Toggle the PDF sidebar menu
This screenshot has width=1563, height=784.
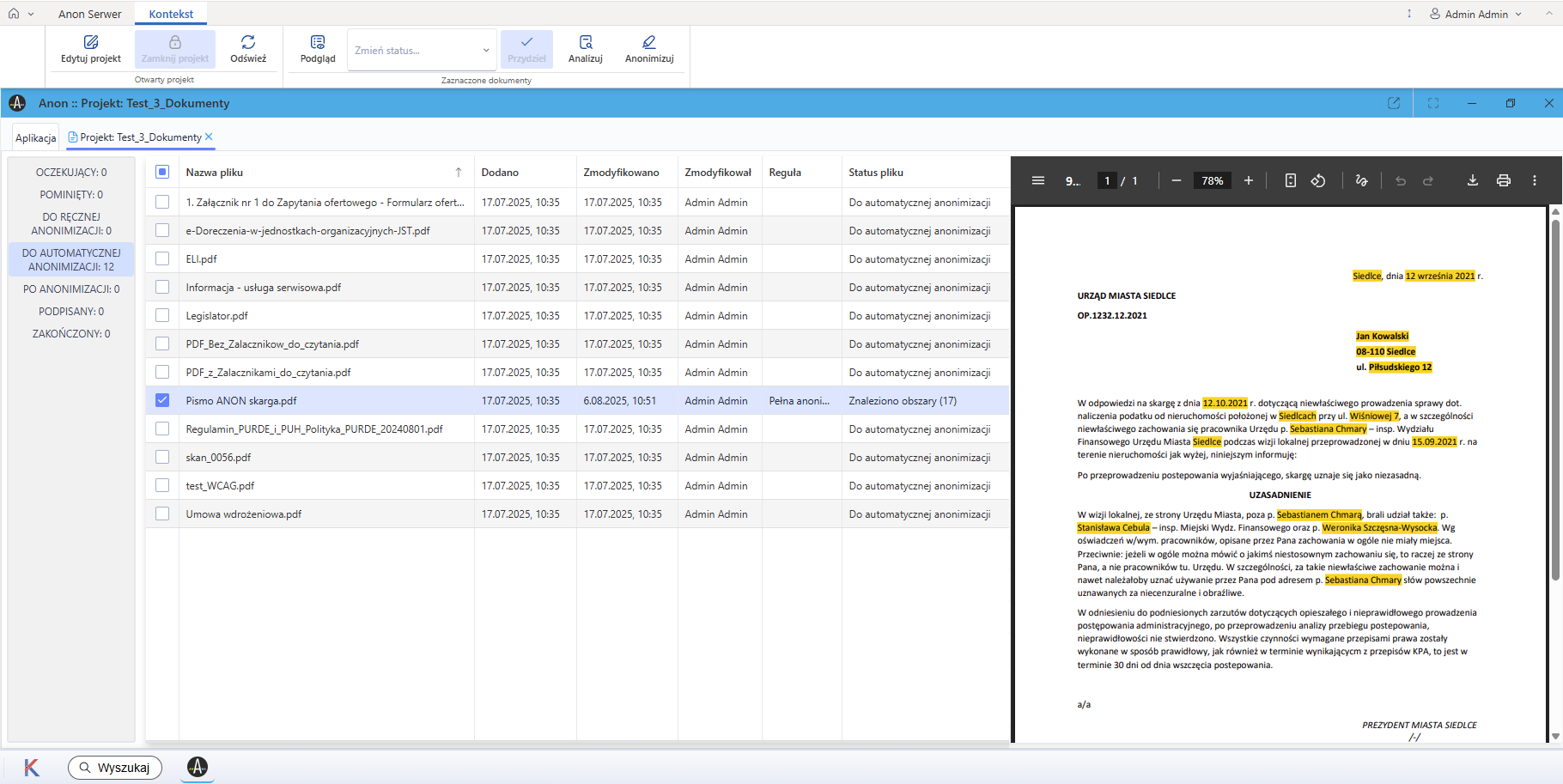1038,180
